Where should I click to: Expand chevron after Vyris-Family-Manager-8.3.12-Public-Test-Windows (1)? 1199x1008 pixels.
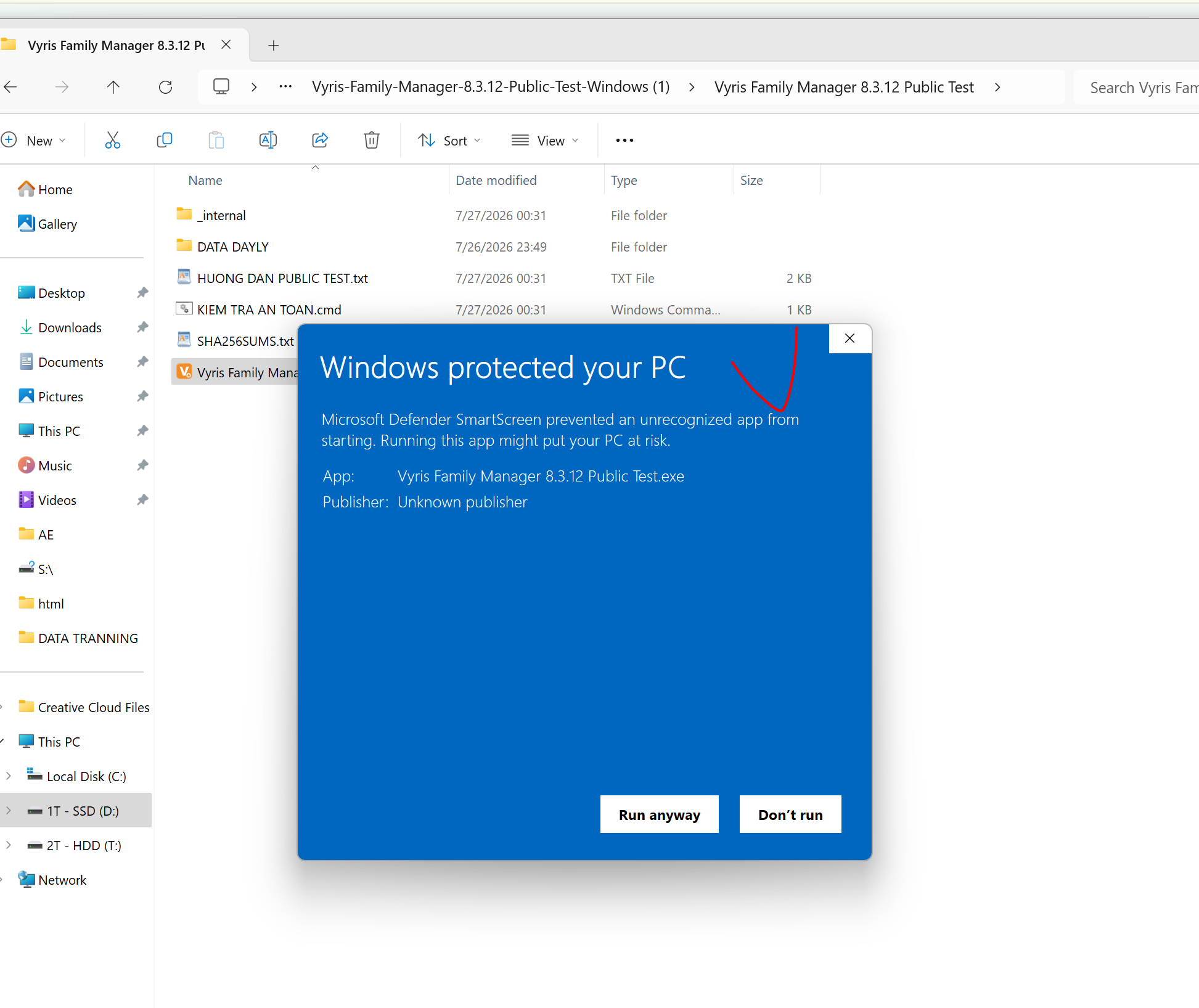(x=692, y=88)
